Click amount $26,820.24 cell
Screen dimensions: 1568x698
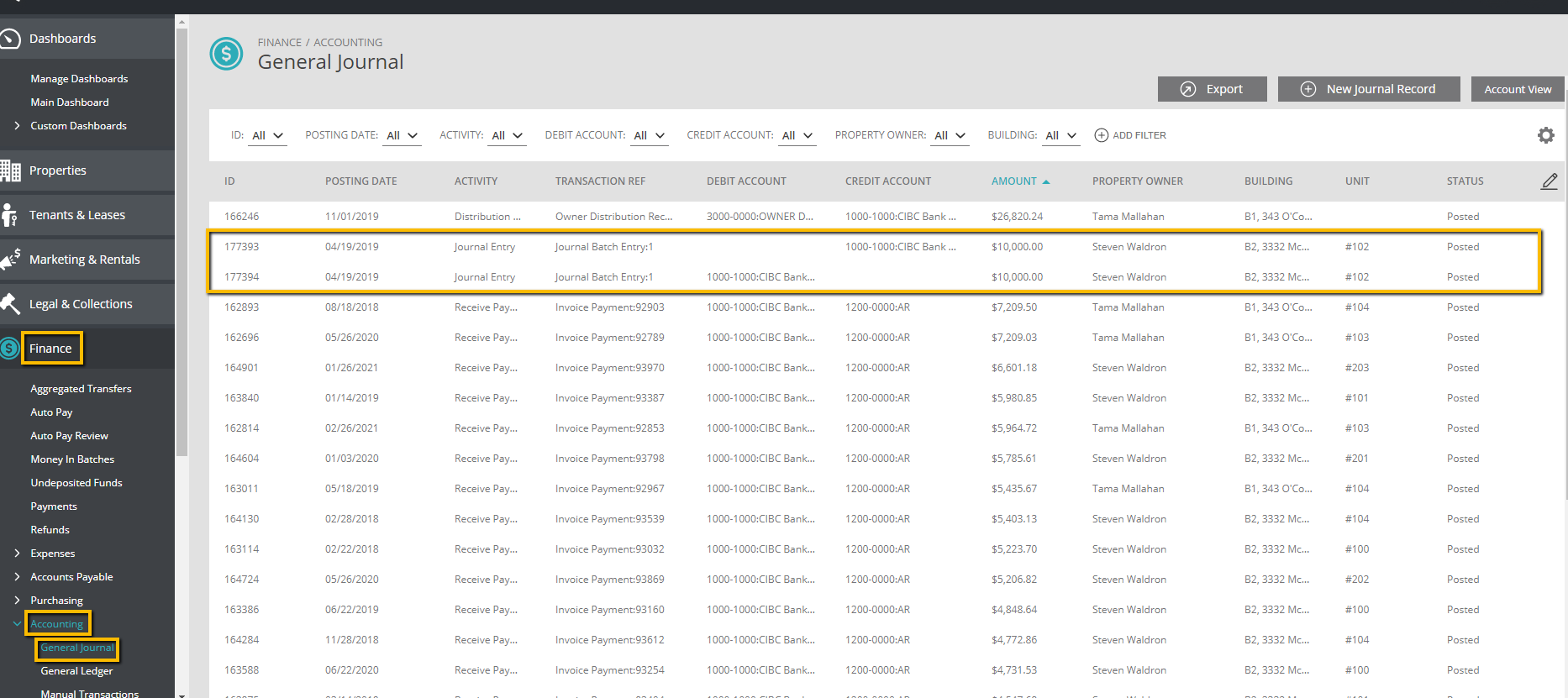(x=1017, y=217)
